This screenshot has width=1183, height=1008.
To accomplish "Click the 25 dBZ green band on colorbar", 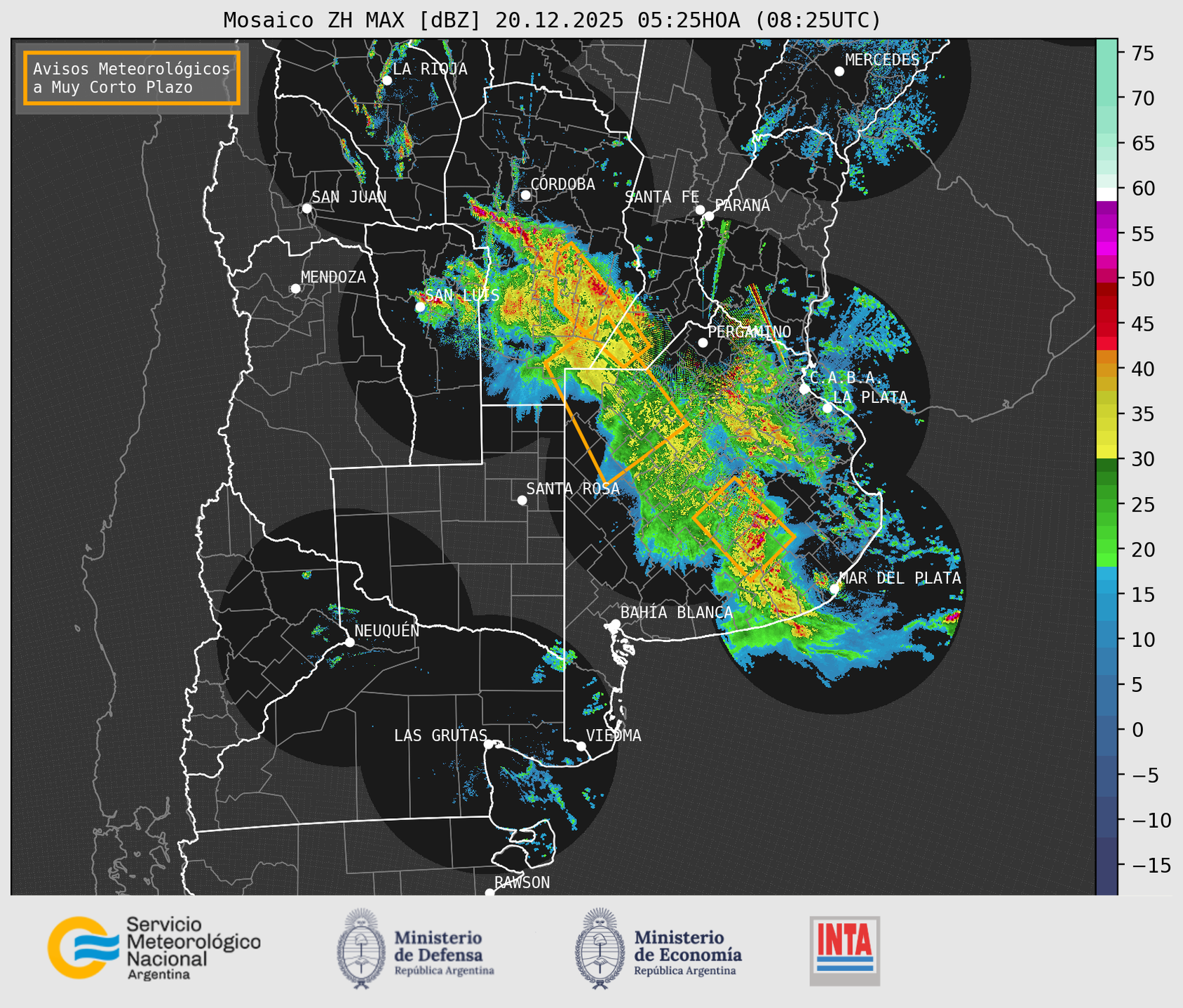I will (x=1107, y=505).
